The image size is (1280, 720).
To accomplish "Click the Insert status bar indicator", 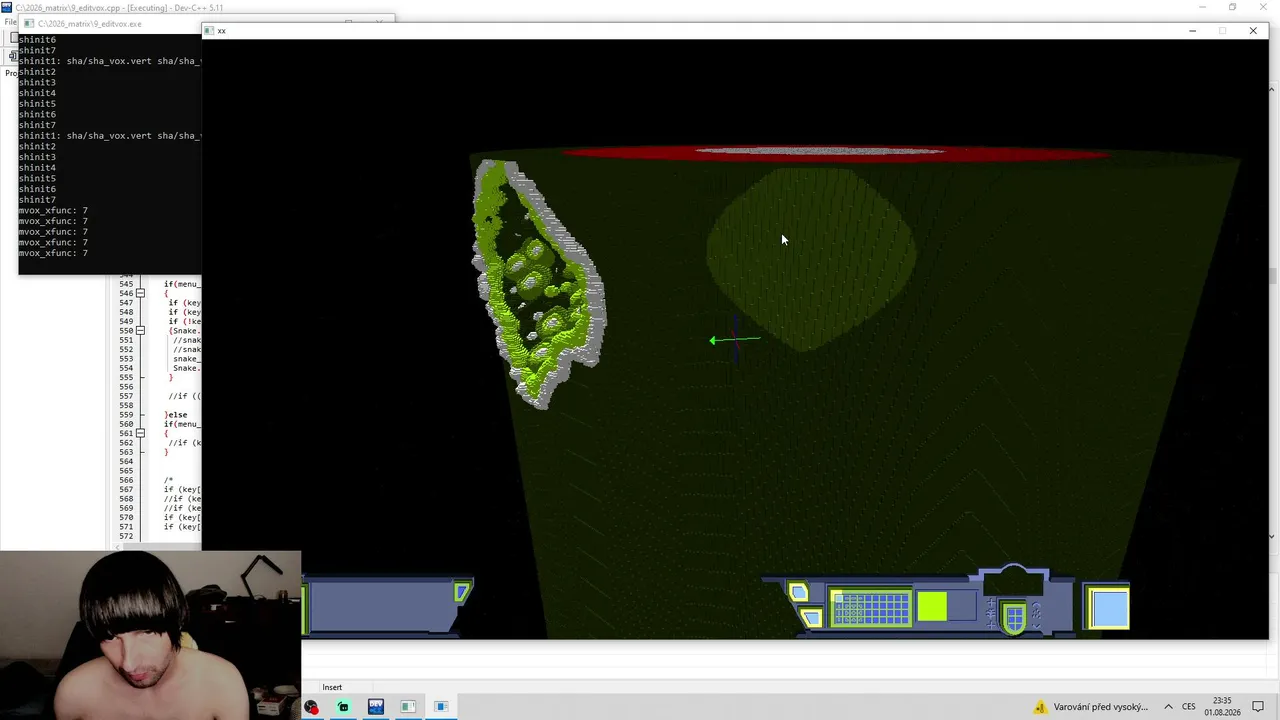I will [x=332, y=687].
